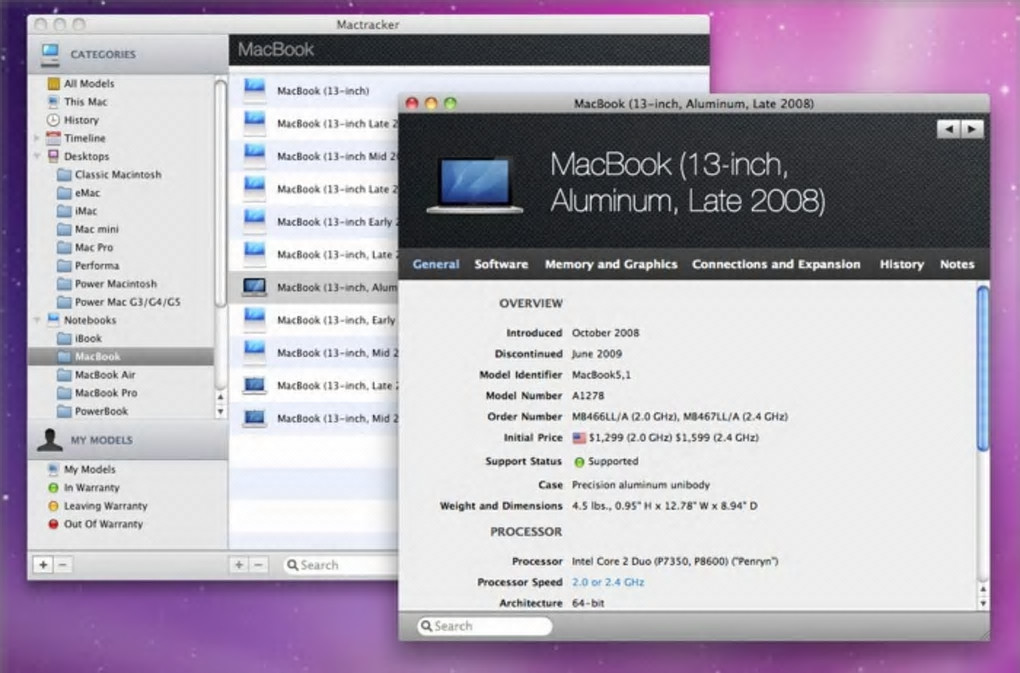Click plus button under Categories sidebar
Screen dimensions: 1020x673
tap(43, 564)
